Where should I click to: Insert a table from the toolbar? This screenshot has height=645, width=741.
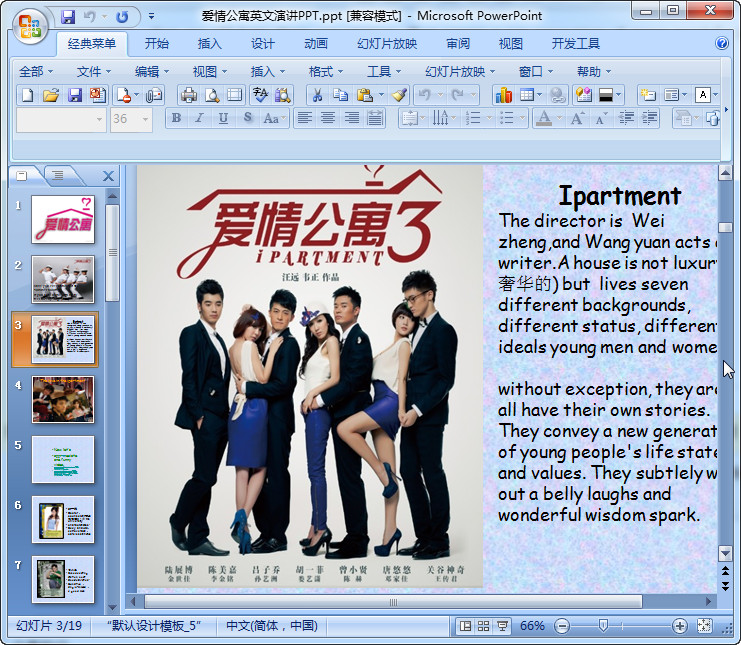[x=526, y=95]
